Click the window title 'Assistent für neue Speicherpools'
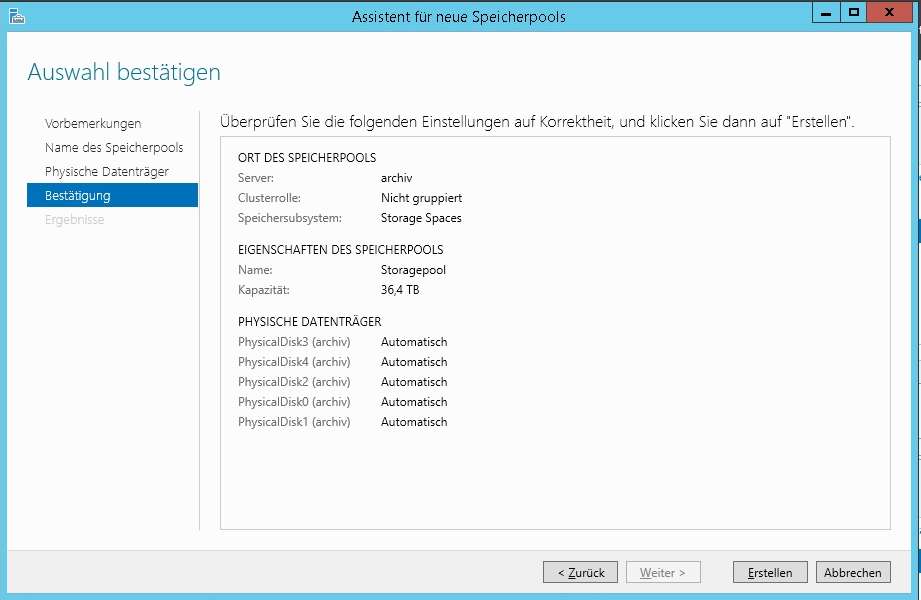921x600 pixels. 459,16
